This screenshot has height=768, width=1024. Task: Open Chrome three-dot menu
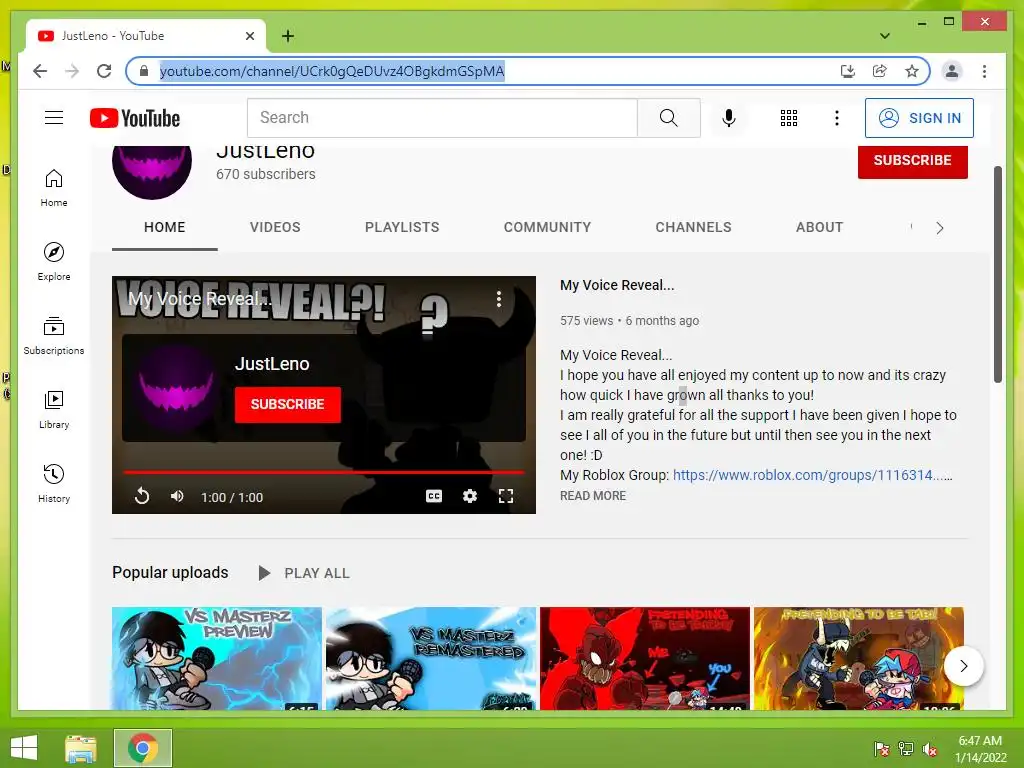coord(984,71)
